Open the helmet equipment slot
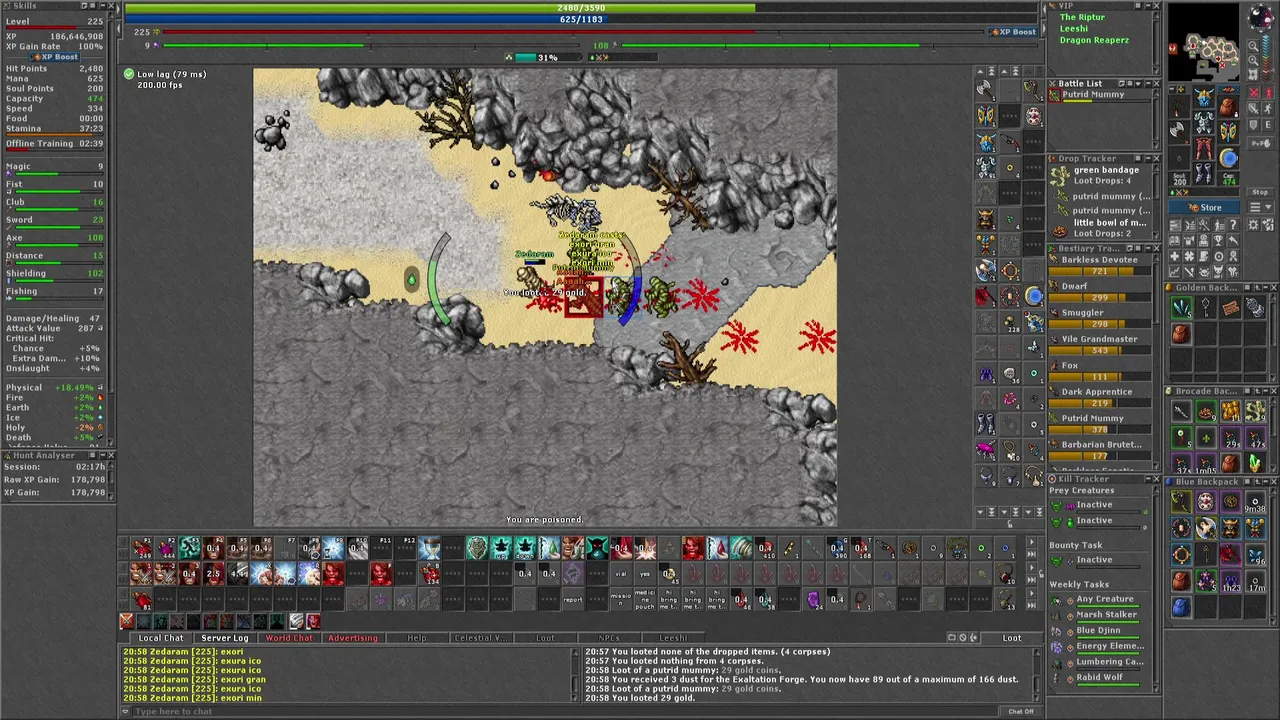Viewport: 1280px width, 720px height. (1204, 97)
